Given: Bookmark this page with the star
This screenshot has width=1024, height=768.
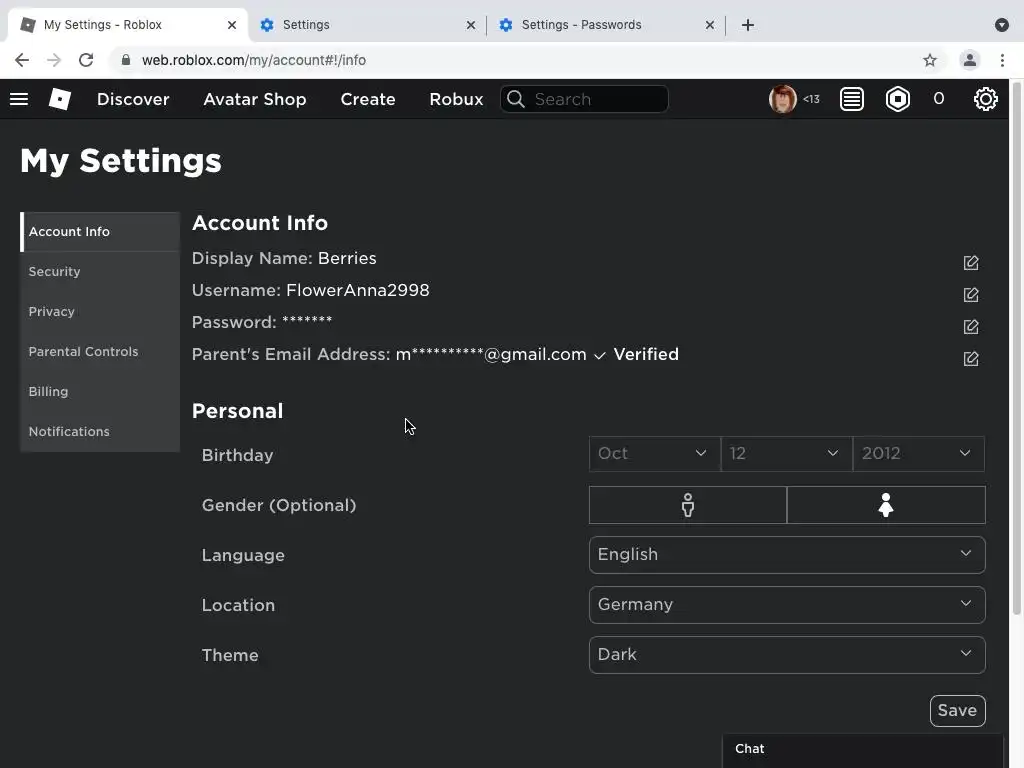Looking at the screenshot, I should 930,60.
